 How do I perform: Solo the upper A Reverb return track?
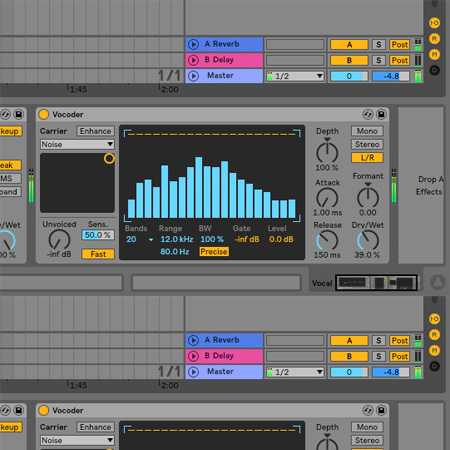coord(378,44)
